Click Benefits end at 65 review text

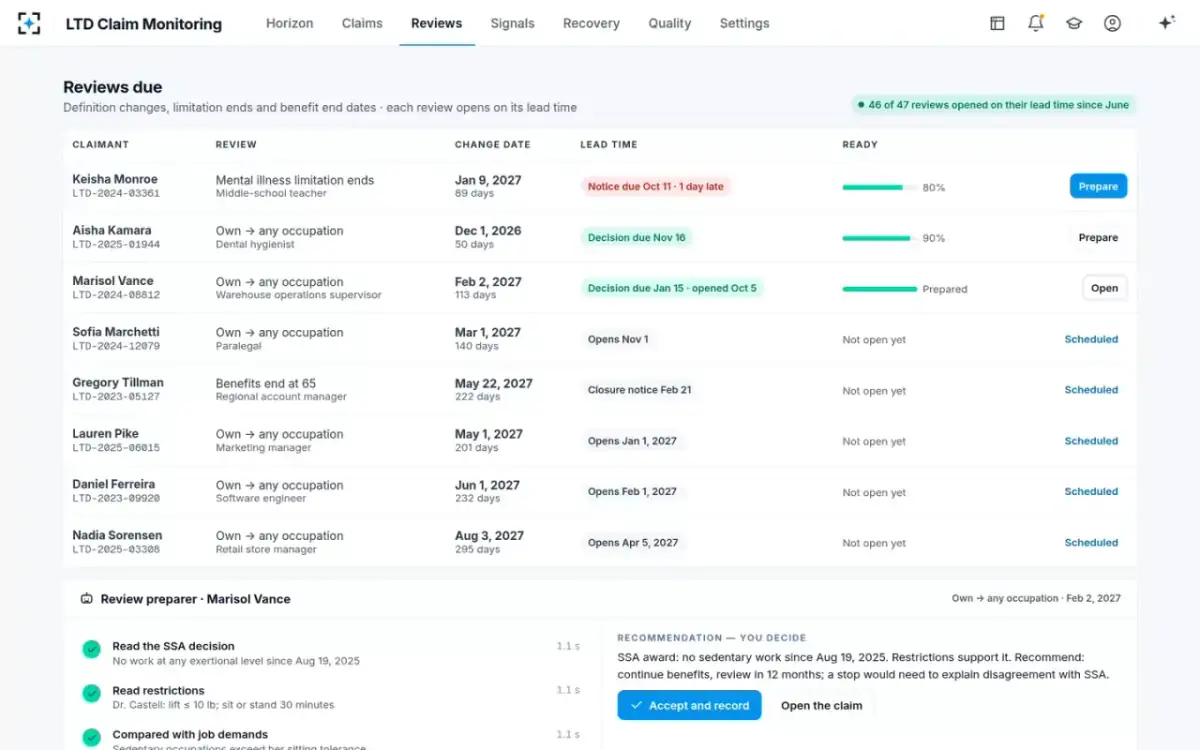click(266, 383)
